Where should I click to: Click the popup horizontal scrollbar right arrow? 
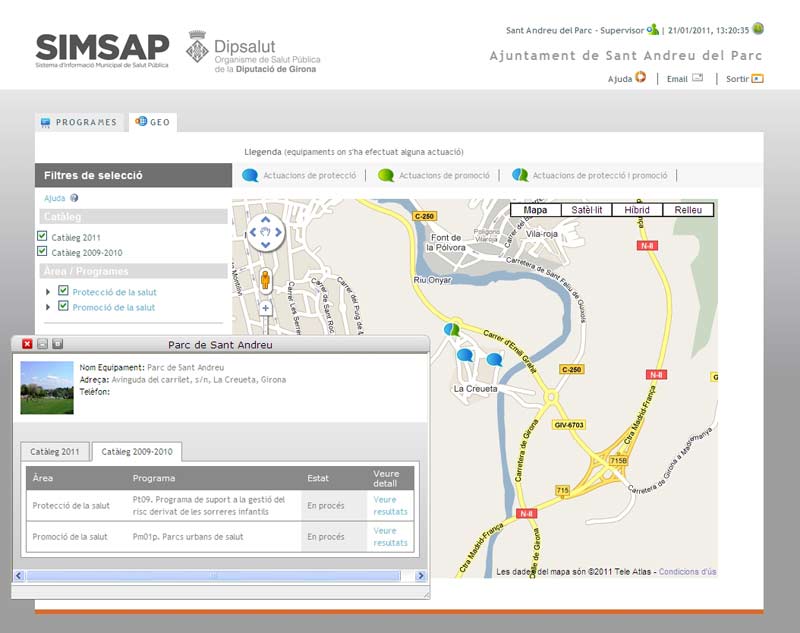[420, 575]
